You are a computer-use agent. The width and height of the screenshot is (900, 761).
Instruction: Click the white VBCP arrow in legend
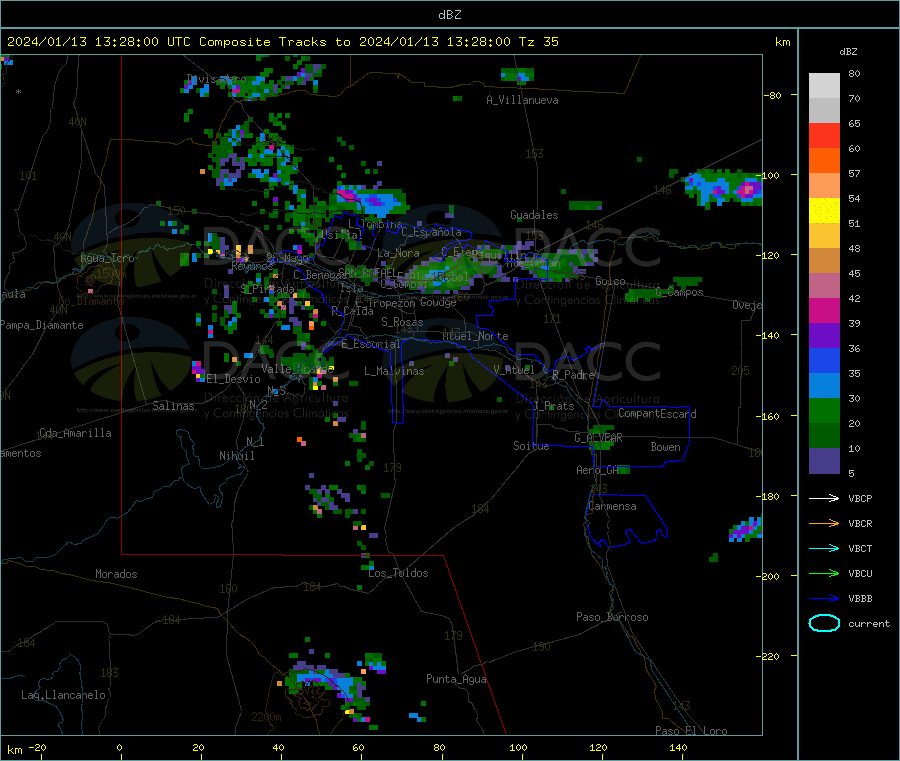(824, 498)
